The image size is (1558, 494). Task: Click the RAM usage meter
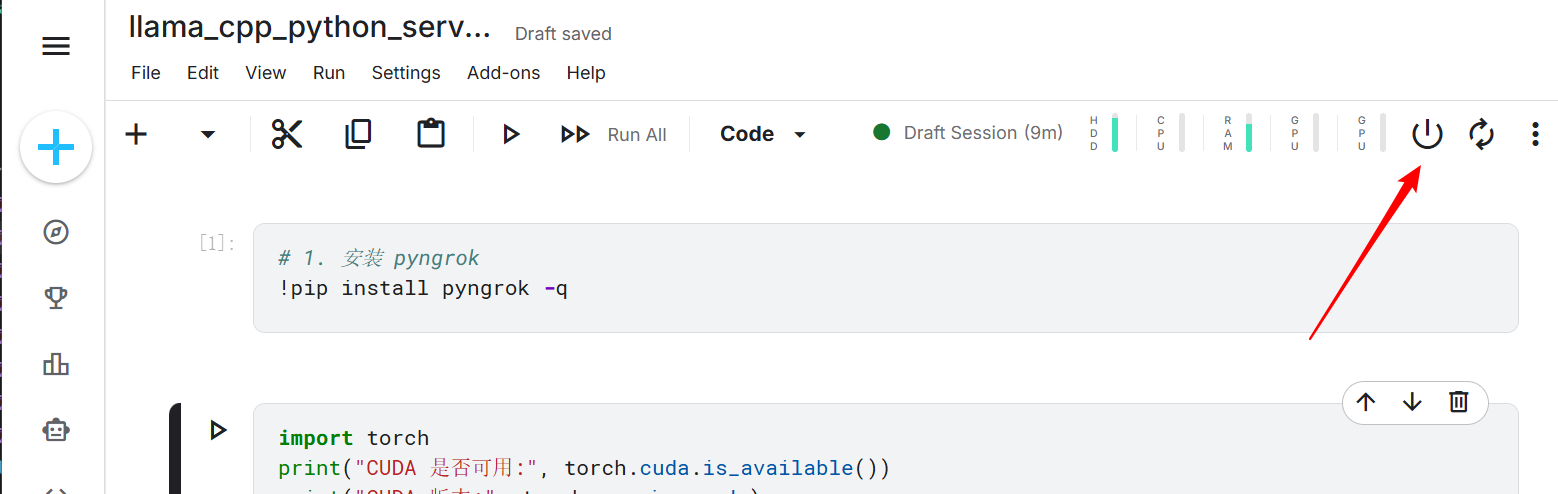(x=1238, y=133)
